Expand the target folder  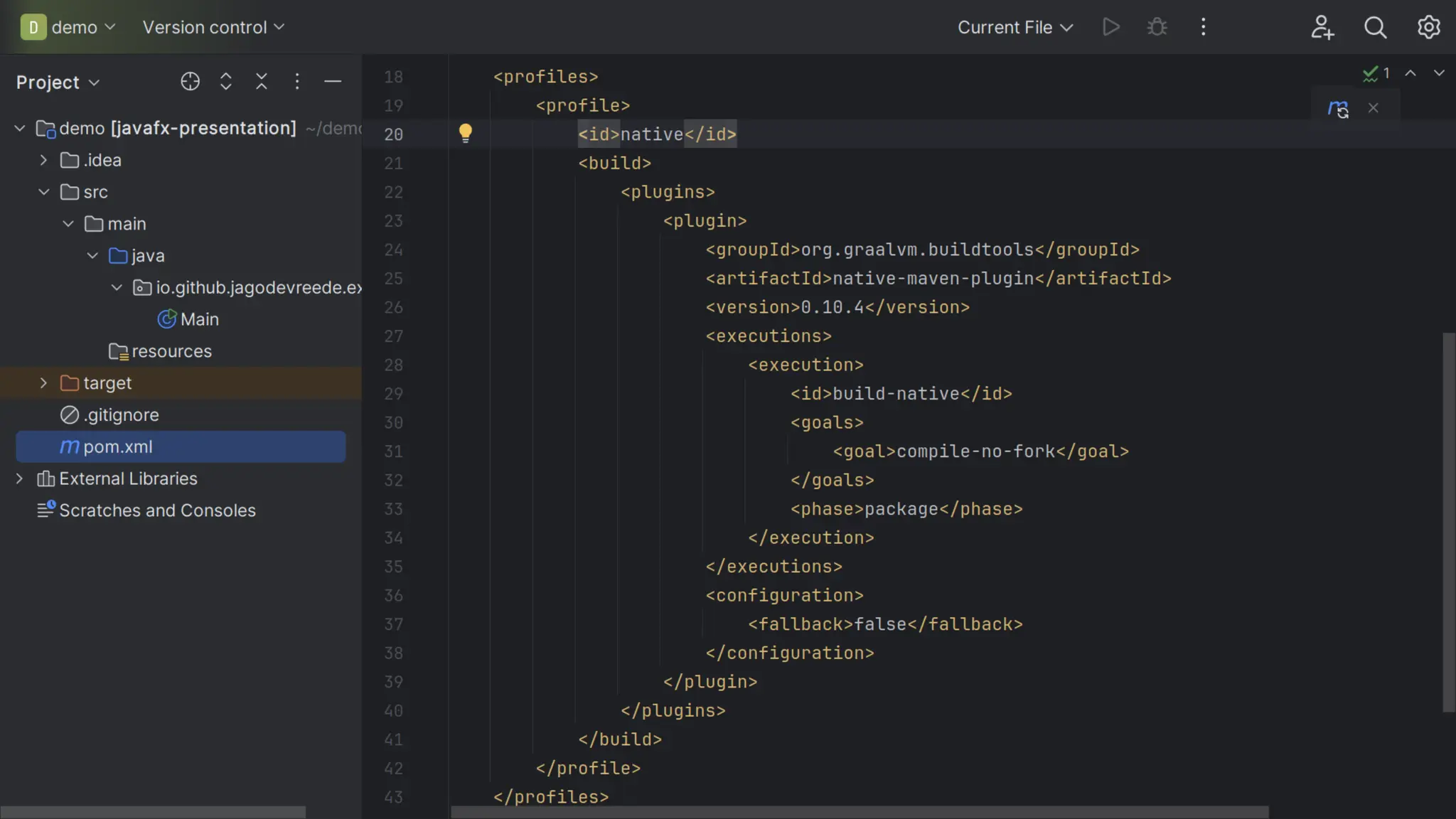point(43,383)
